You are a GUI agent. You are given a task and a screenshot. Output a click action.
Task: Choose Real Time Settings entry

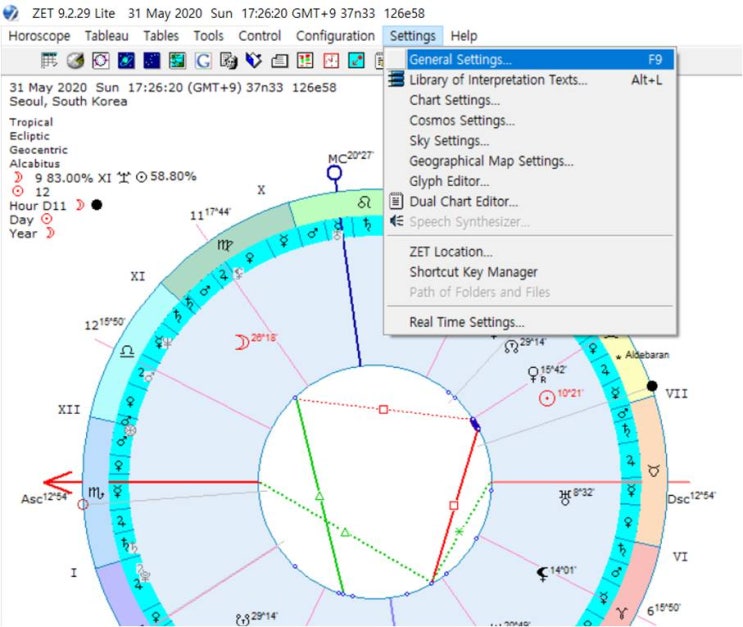(466, 322)
